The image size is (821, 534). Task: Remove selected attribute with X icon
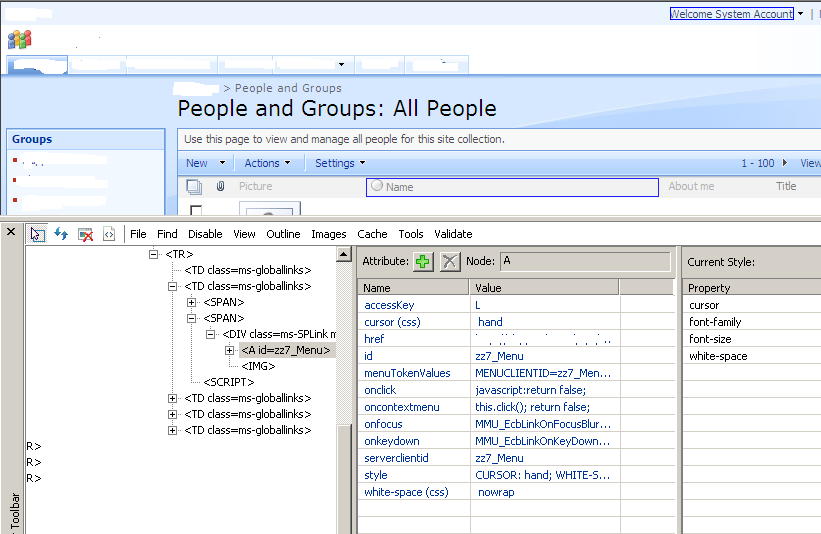[450, 261]
